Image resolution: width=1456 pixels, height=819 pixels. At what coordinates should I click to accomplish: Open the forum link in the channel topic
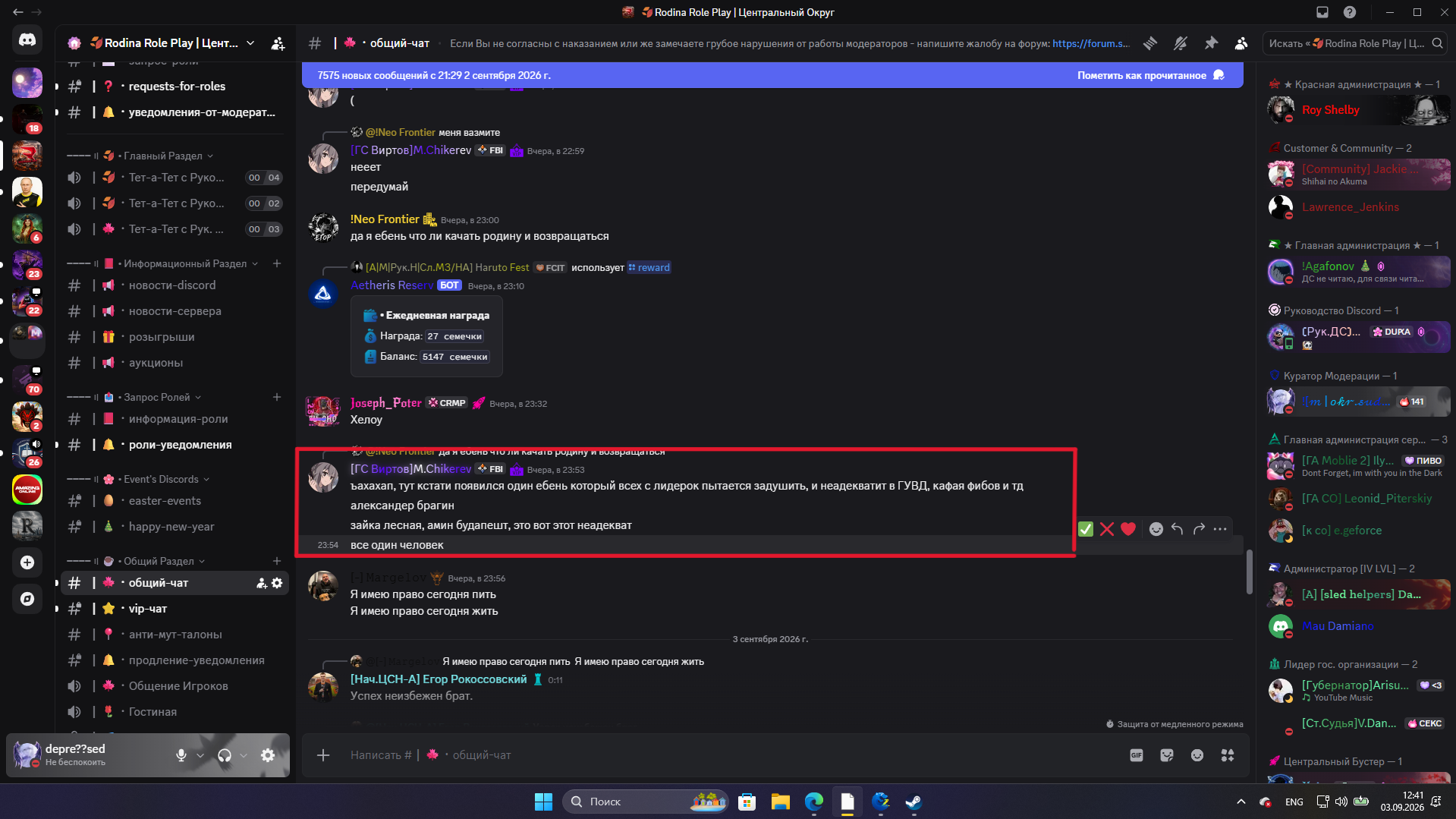click(x=1091, y=43)
